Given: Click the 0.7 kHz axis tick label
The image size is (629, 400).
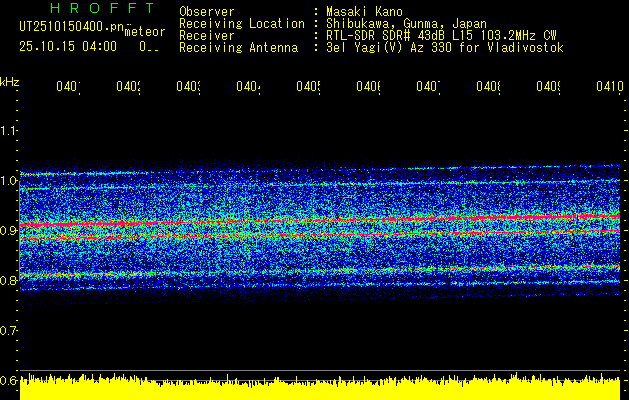Looking at the screenshot, I should 10,330.
